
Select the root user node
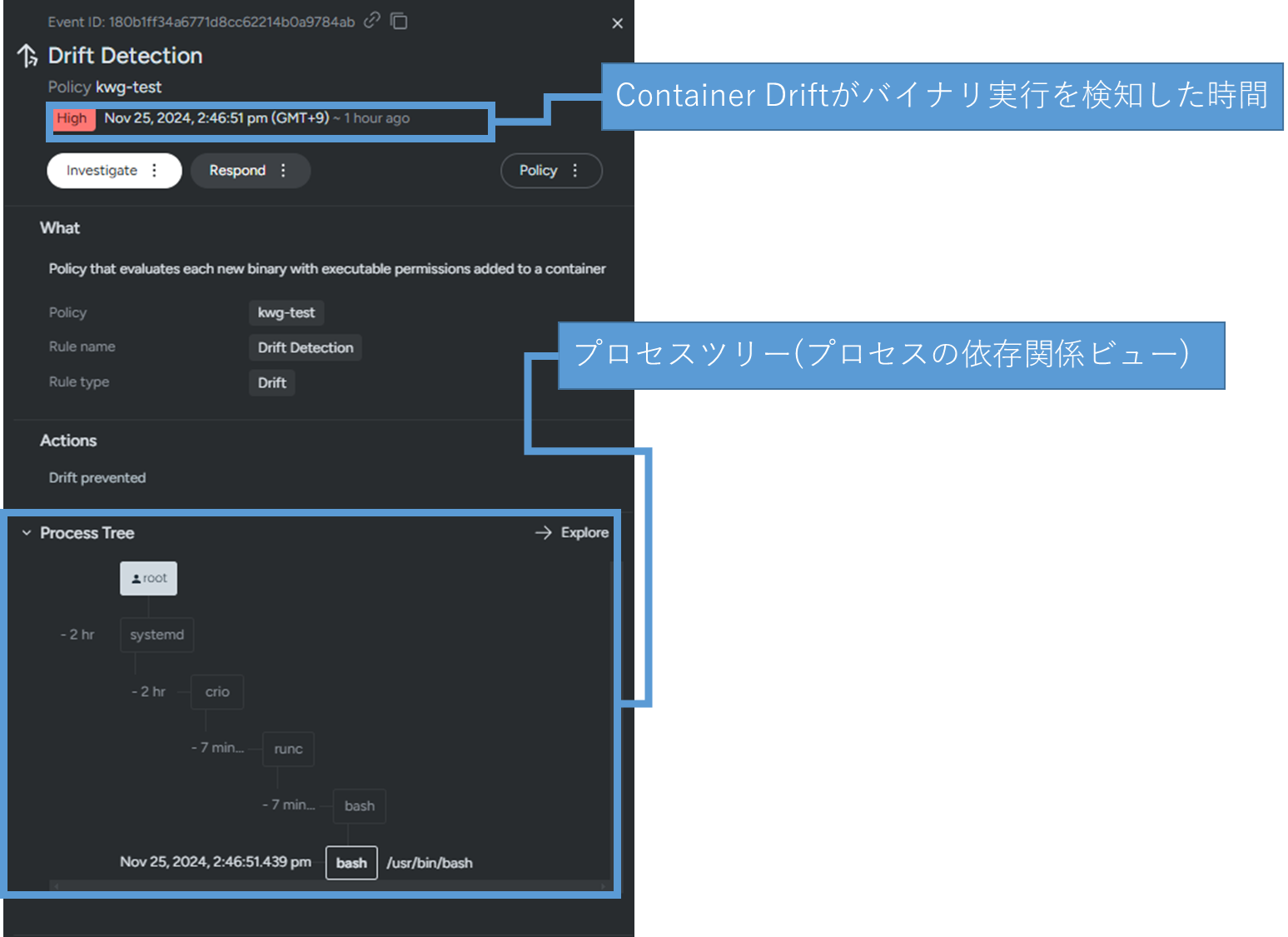(x=148, y=578)
